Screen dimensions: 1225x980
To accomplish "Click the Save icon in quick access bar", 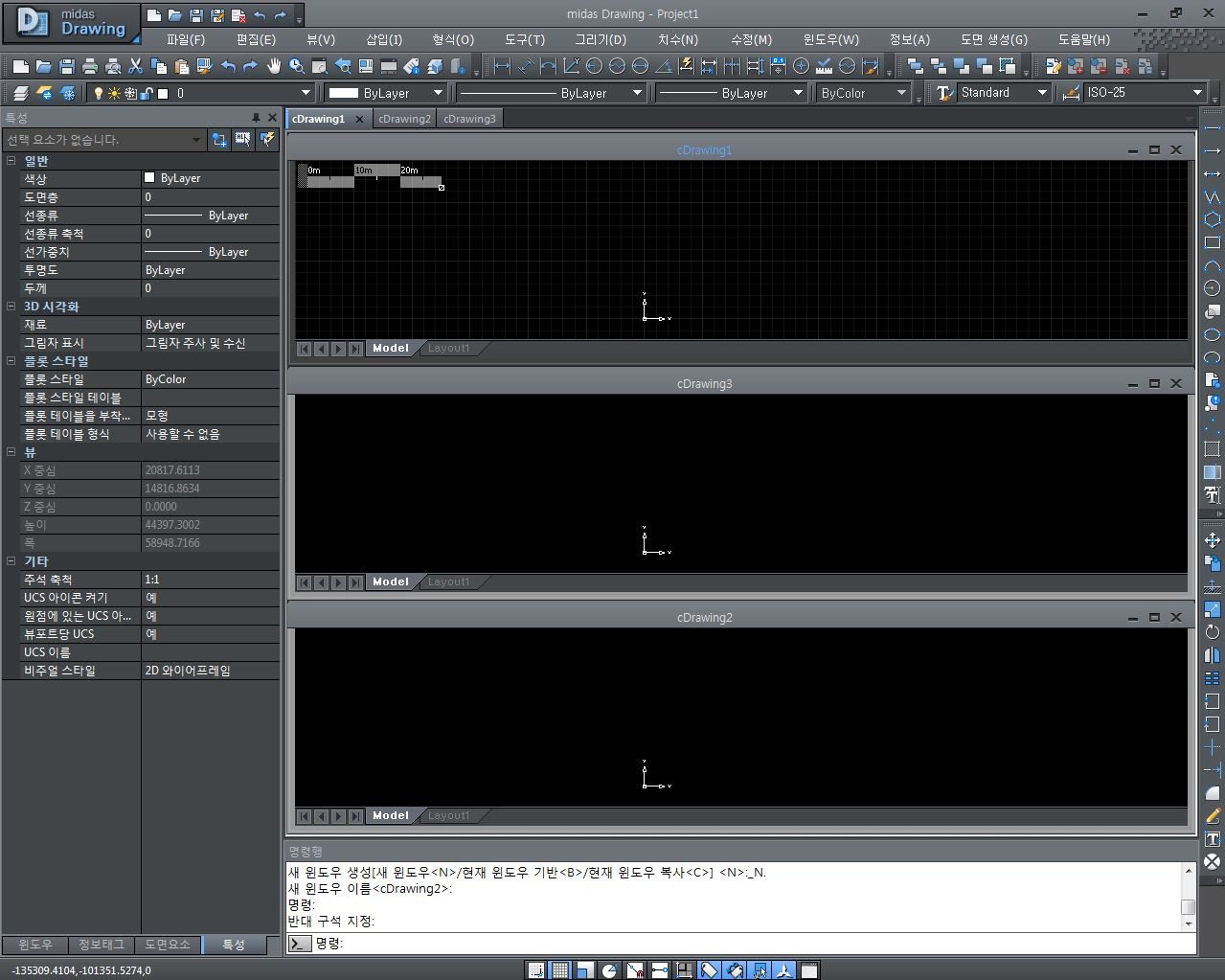I will tap(195, 15).
